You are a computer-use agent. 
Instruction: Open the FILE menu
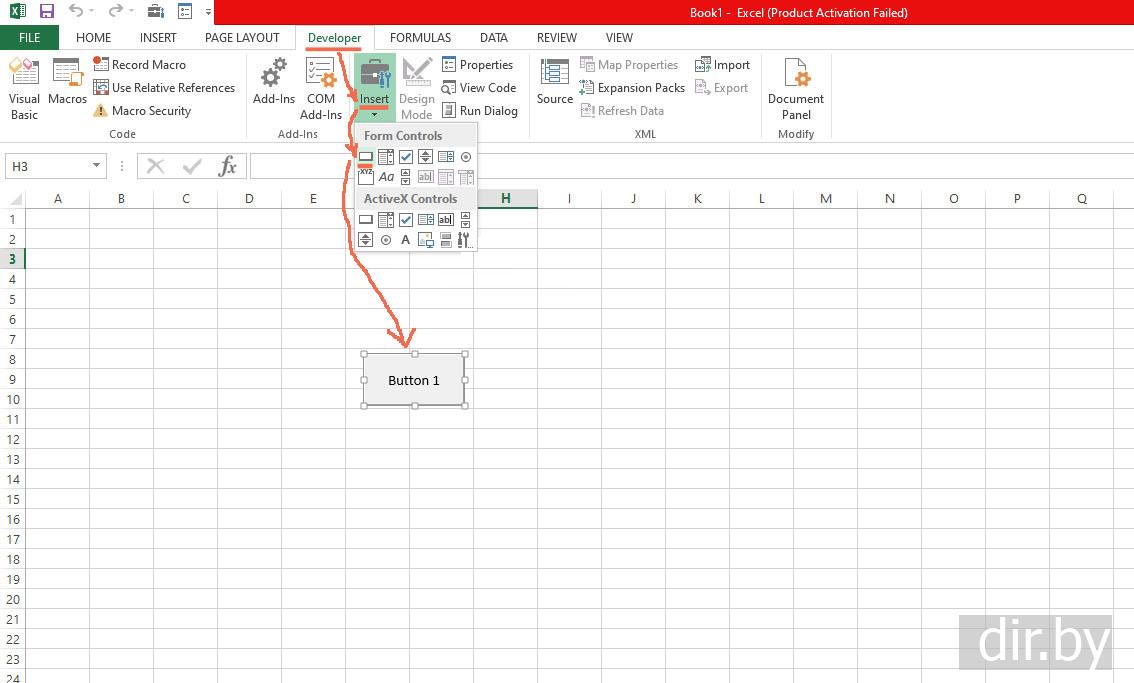29,38
